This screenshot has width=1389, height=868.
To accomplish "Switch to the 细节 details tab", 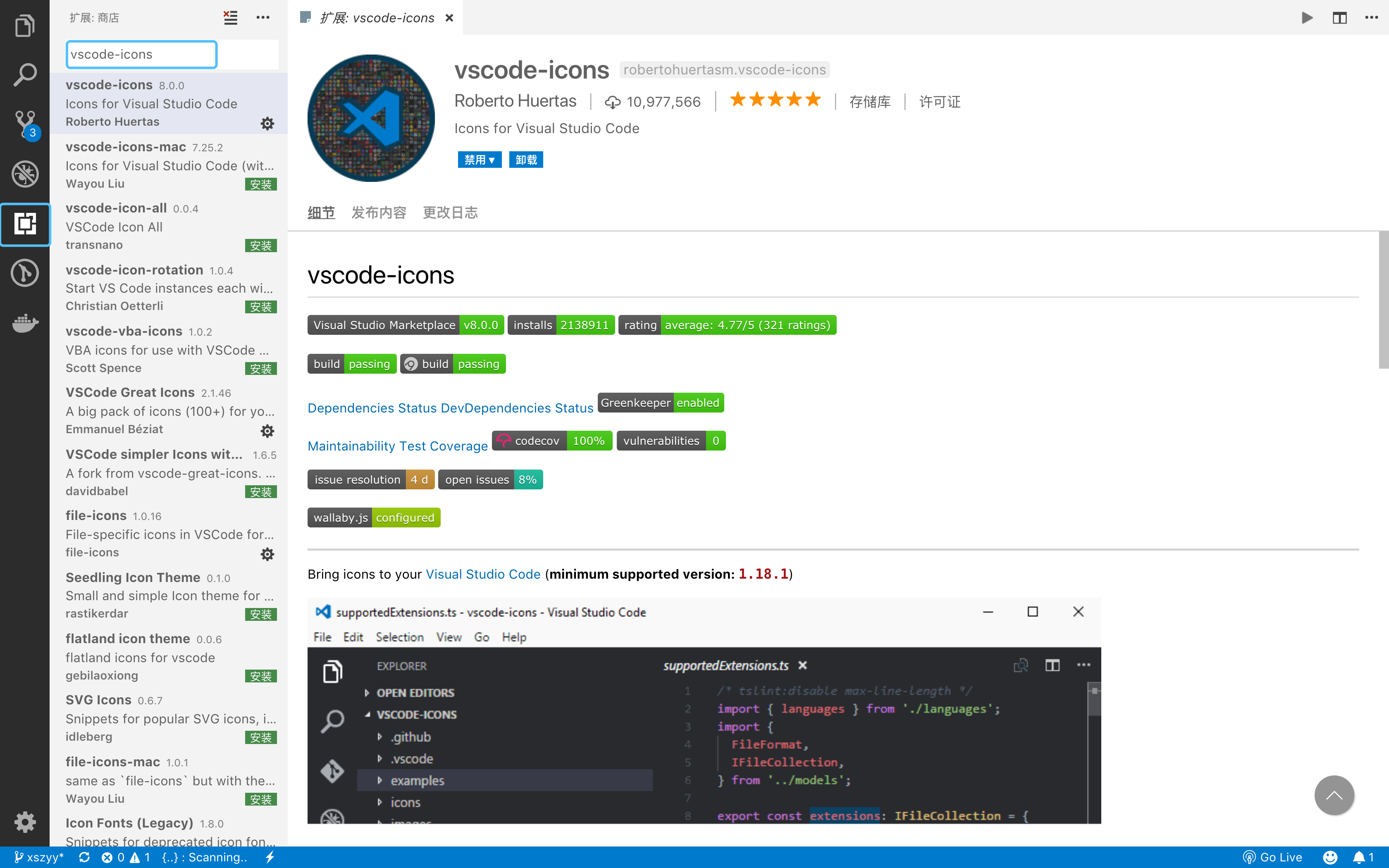I will point(321,212).
